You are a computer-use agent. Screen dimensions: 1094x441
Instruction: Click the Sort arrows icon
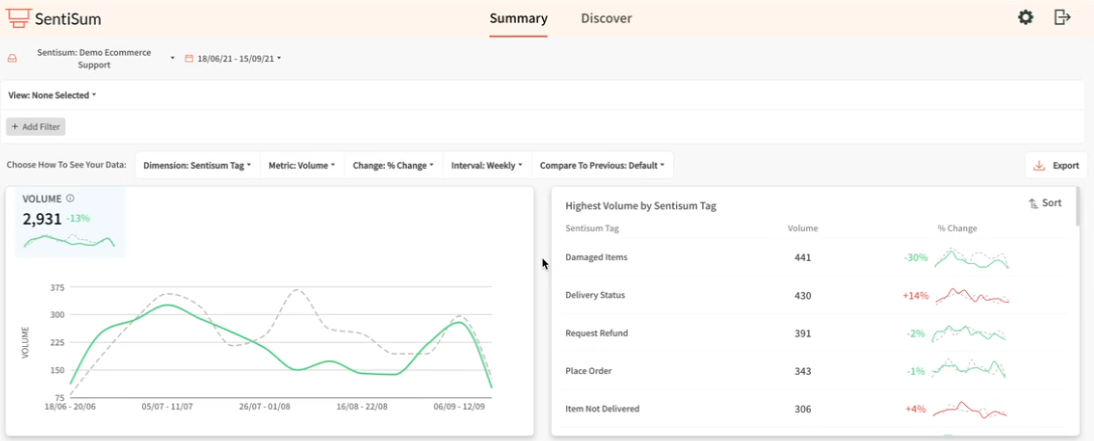pos(1033,204)
